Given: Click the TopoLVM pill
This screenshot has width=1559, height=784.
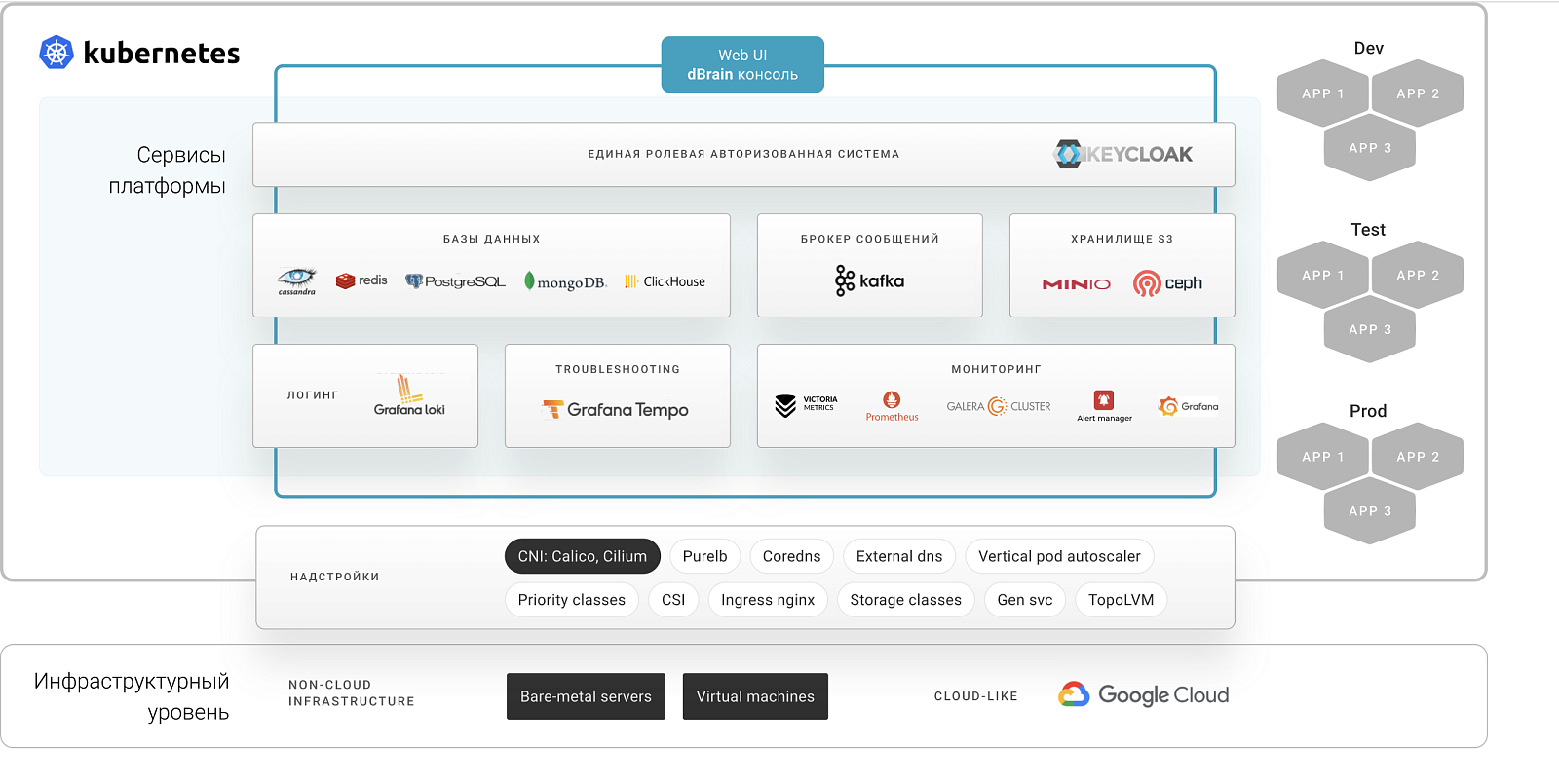Looking at the screenshot, I should 1121,600.
